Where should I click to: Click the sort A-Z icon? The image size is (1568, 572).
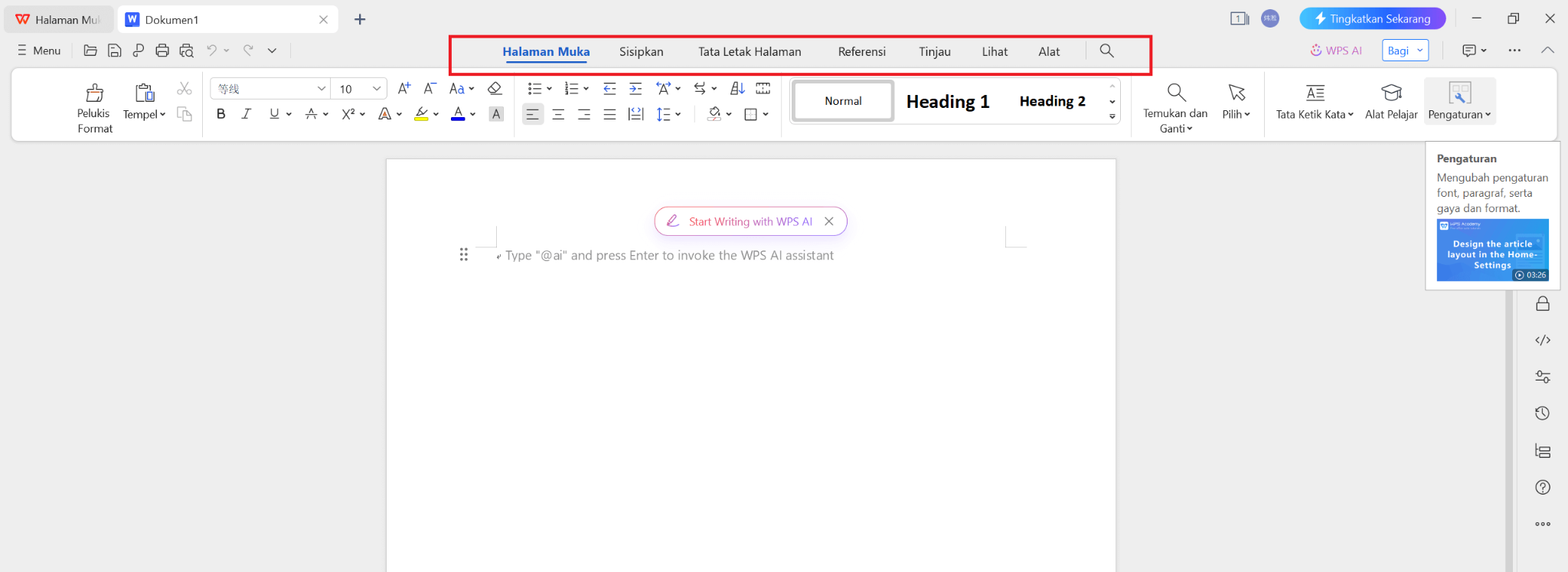[737, 89]
